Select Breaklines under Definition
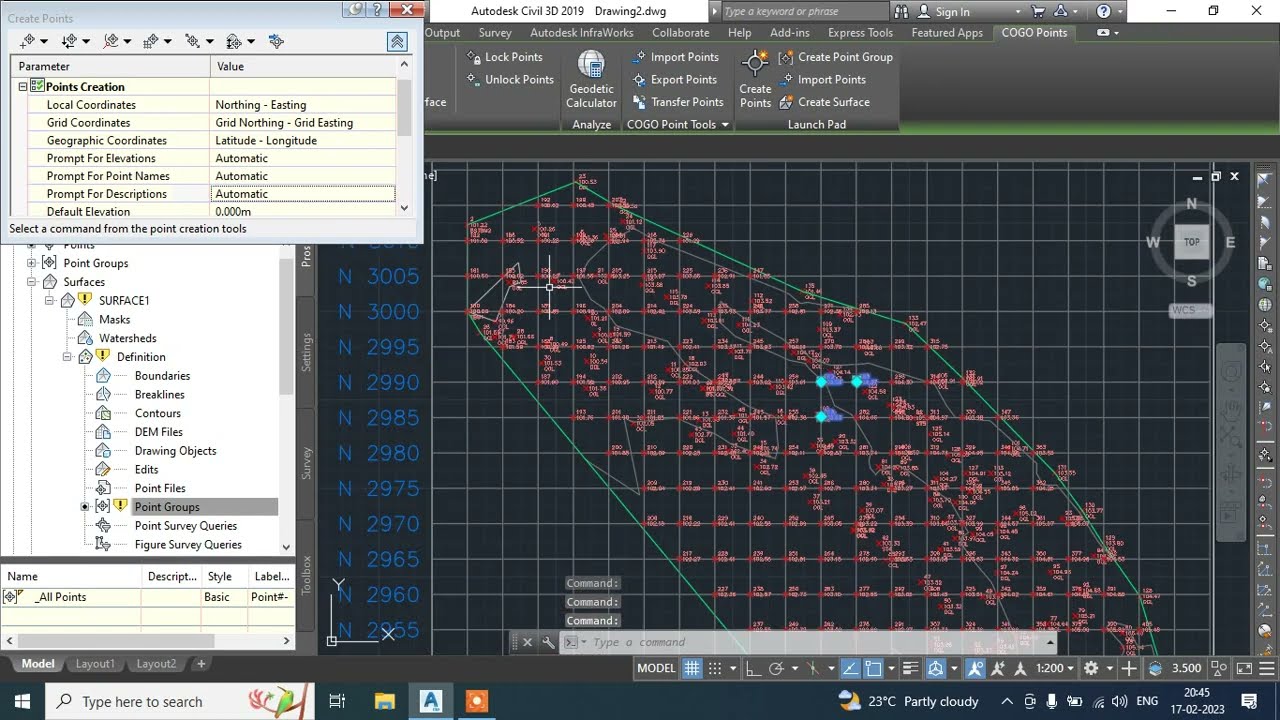The height and width of the screenshot is (720, 1280). coord(159,394)
